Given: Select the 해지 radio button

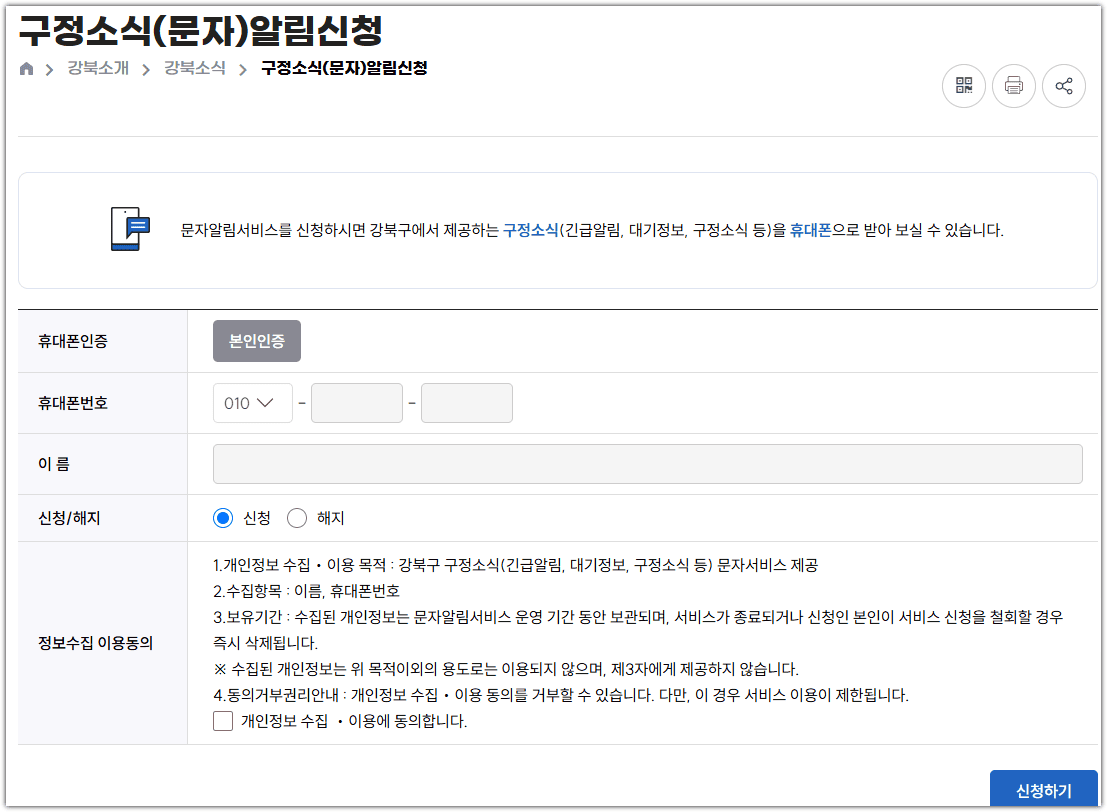Looking at the screenshot, I should pyautogui.click(x=296, y=517).
